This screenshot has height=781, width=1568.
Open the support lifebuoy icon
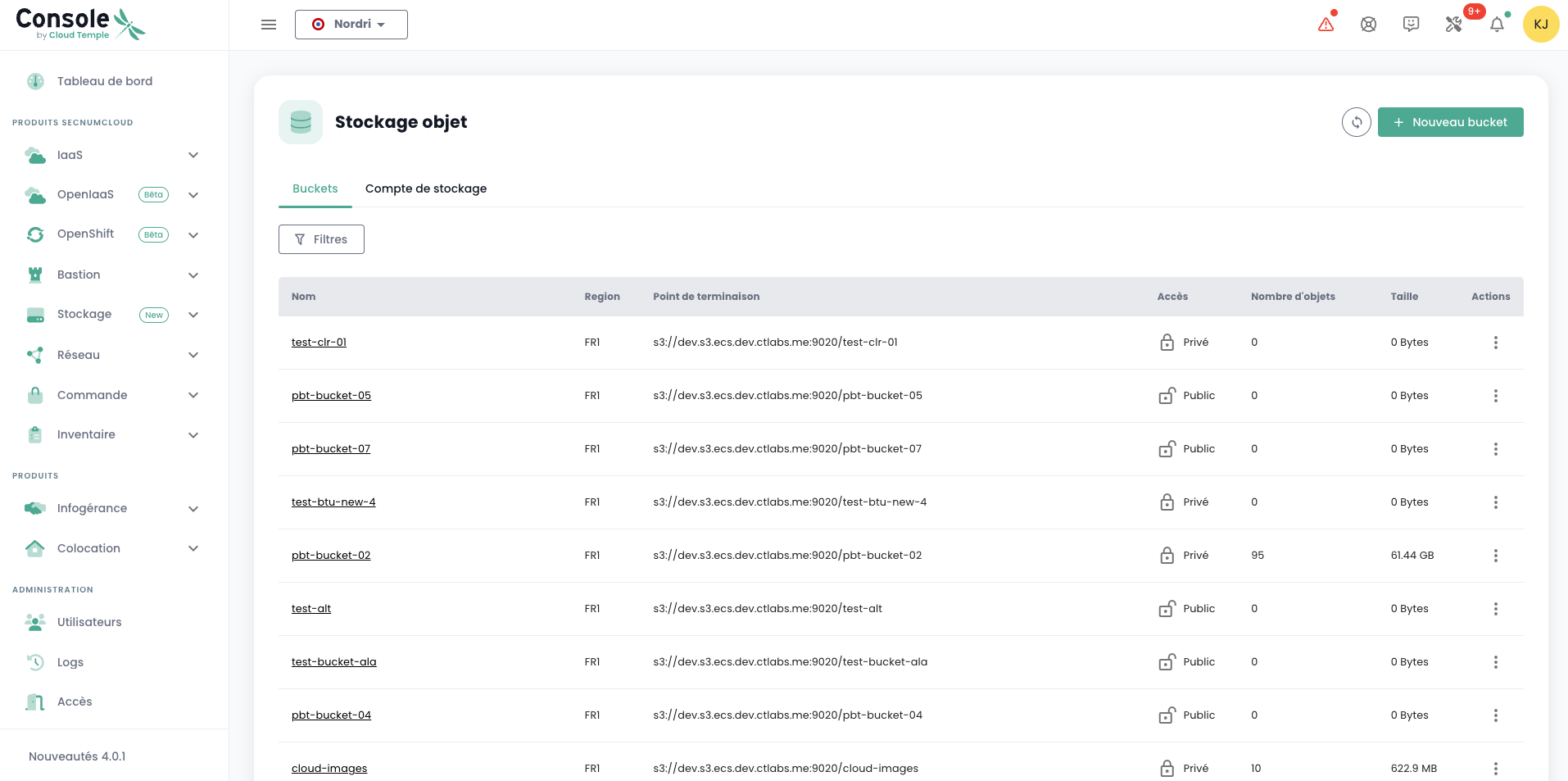click(1368, 25)
